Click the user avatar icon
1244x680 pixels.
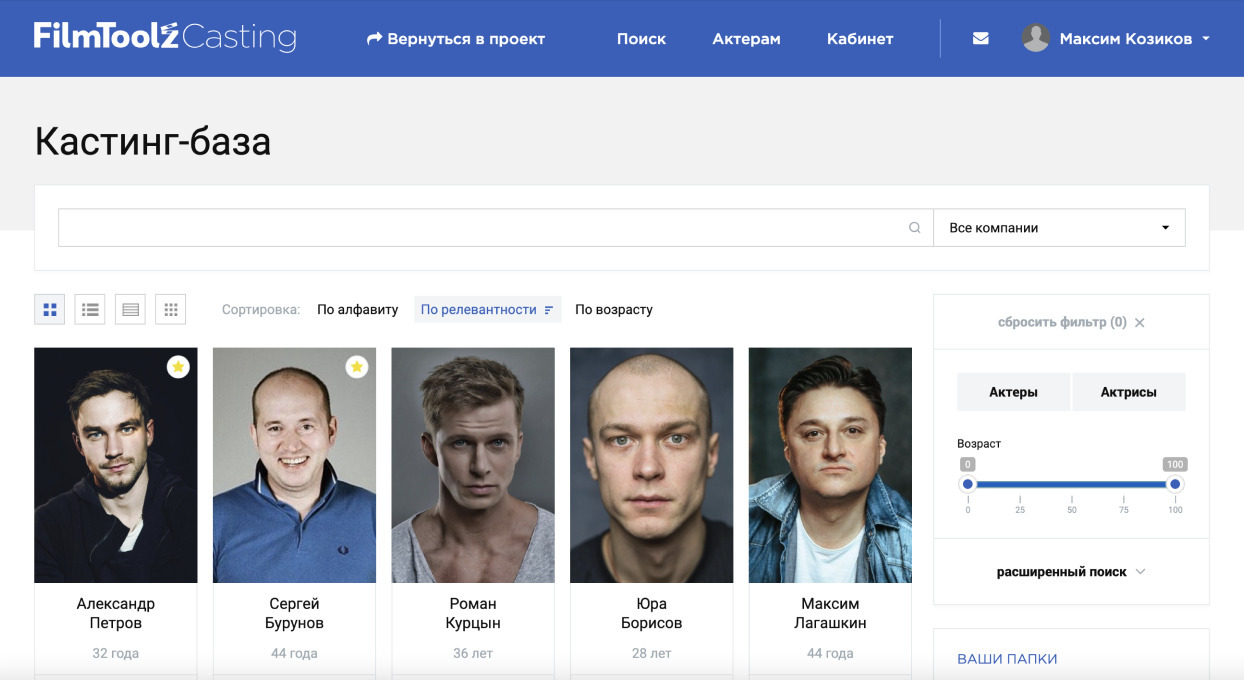(1035, 39)
